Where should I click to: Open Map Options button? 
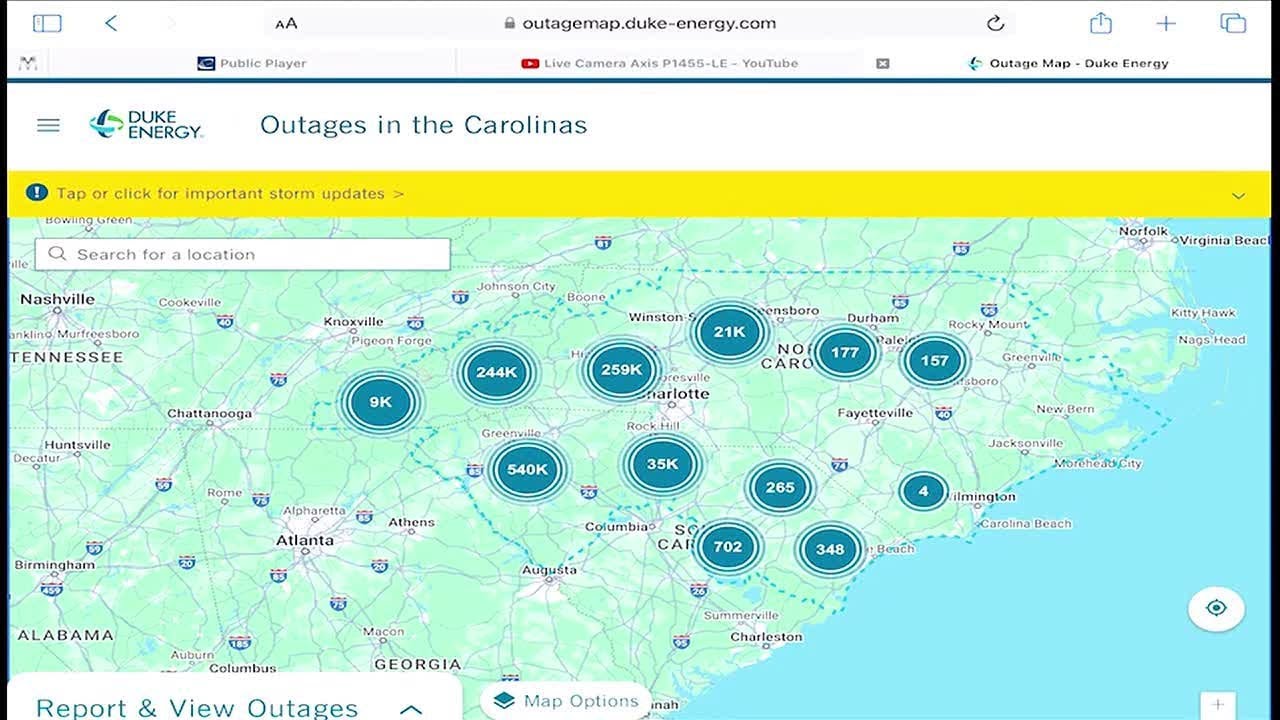point(566,701)
